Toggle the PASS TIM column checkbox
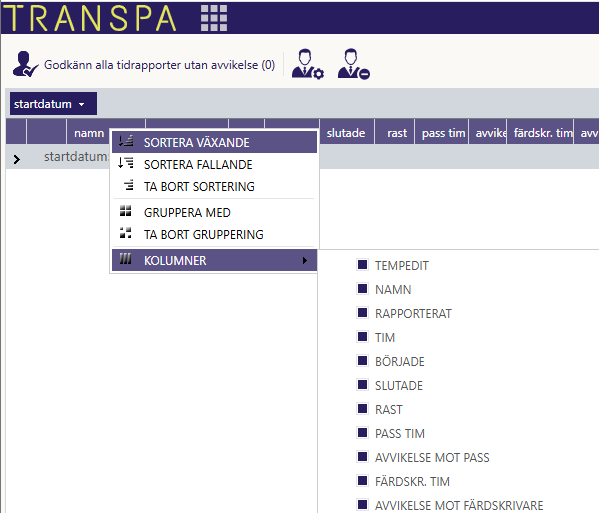Viewport: 599px width, 513px height. click(x=362, y=432)
